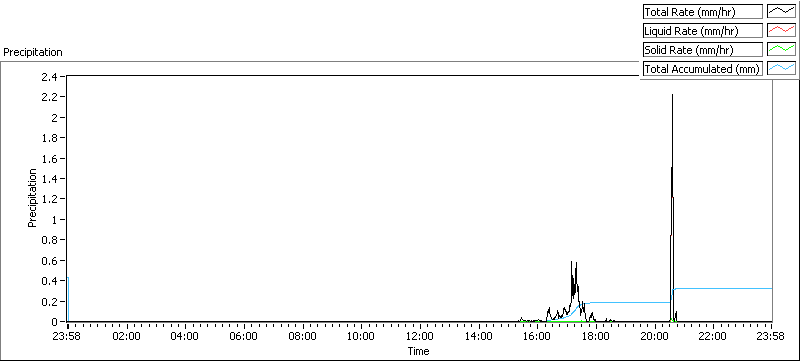Viewport: 800px width, 361px height.
Task: Click the Liquid Rate (mm/hr) legend label
Action: (x=702, y=31)
